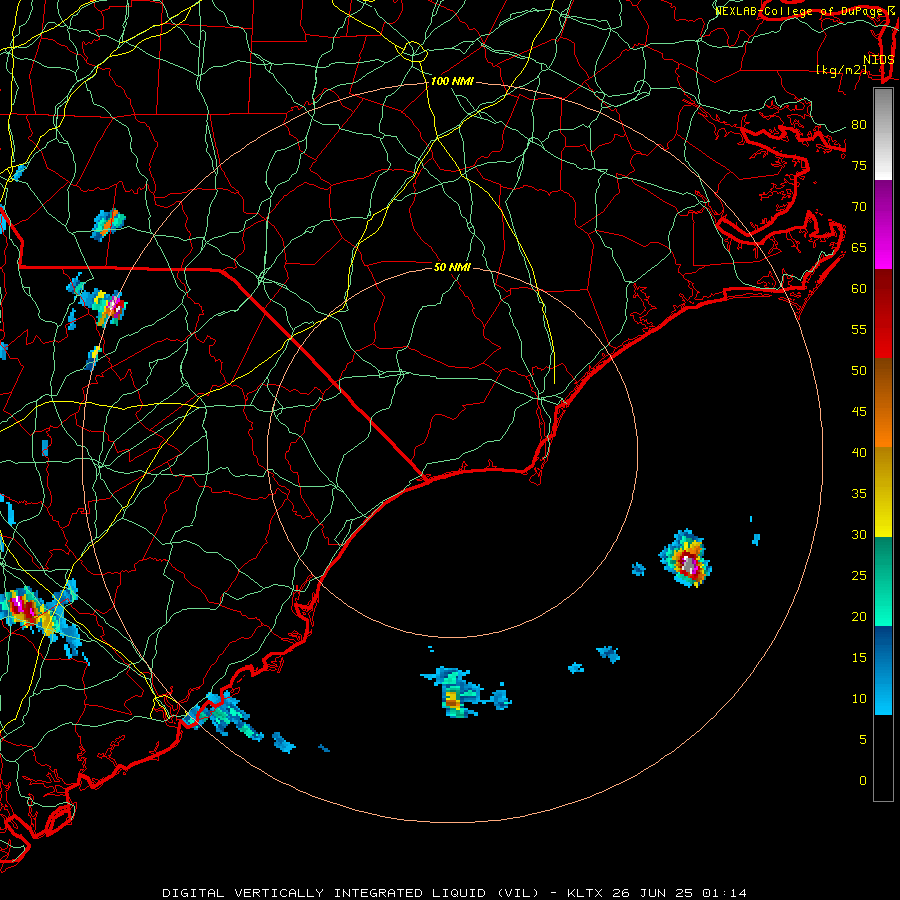
Task: Click the scale value 45
Action: coord(859,412)
